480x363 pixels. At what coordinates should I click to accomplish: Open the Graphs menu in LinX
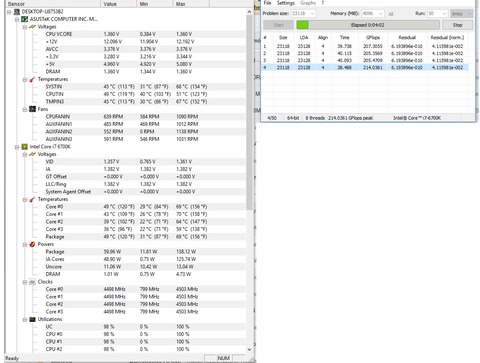(x=308, y=3)
